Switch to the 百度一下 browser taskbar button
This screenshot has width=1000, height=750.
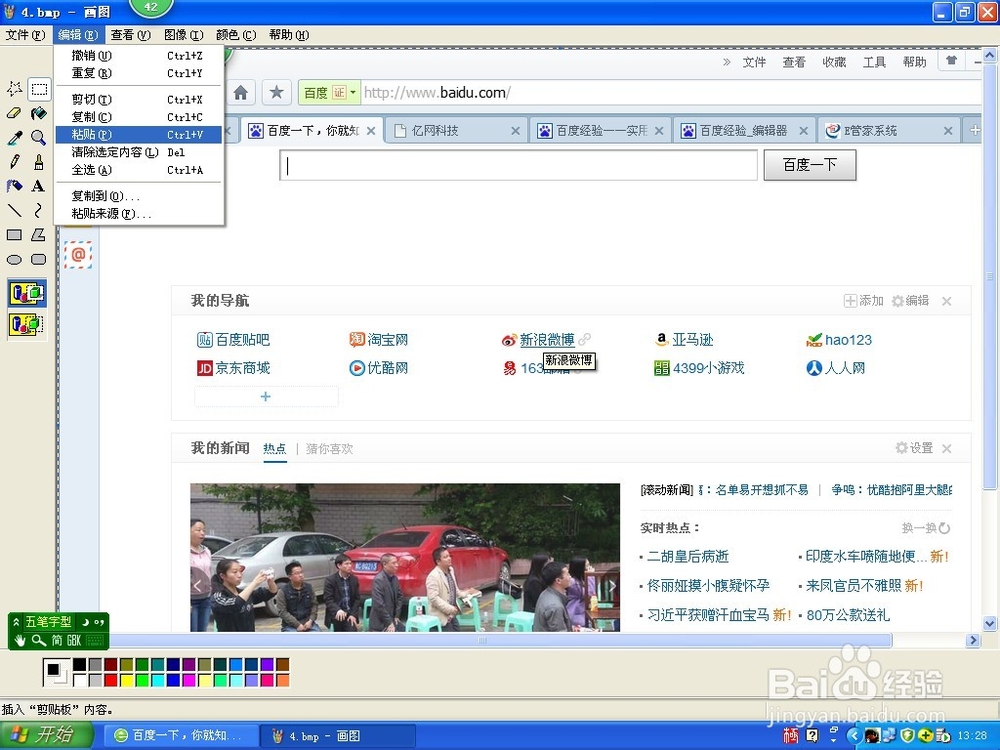179,735
